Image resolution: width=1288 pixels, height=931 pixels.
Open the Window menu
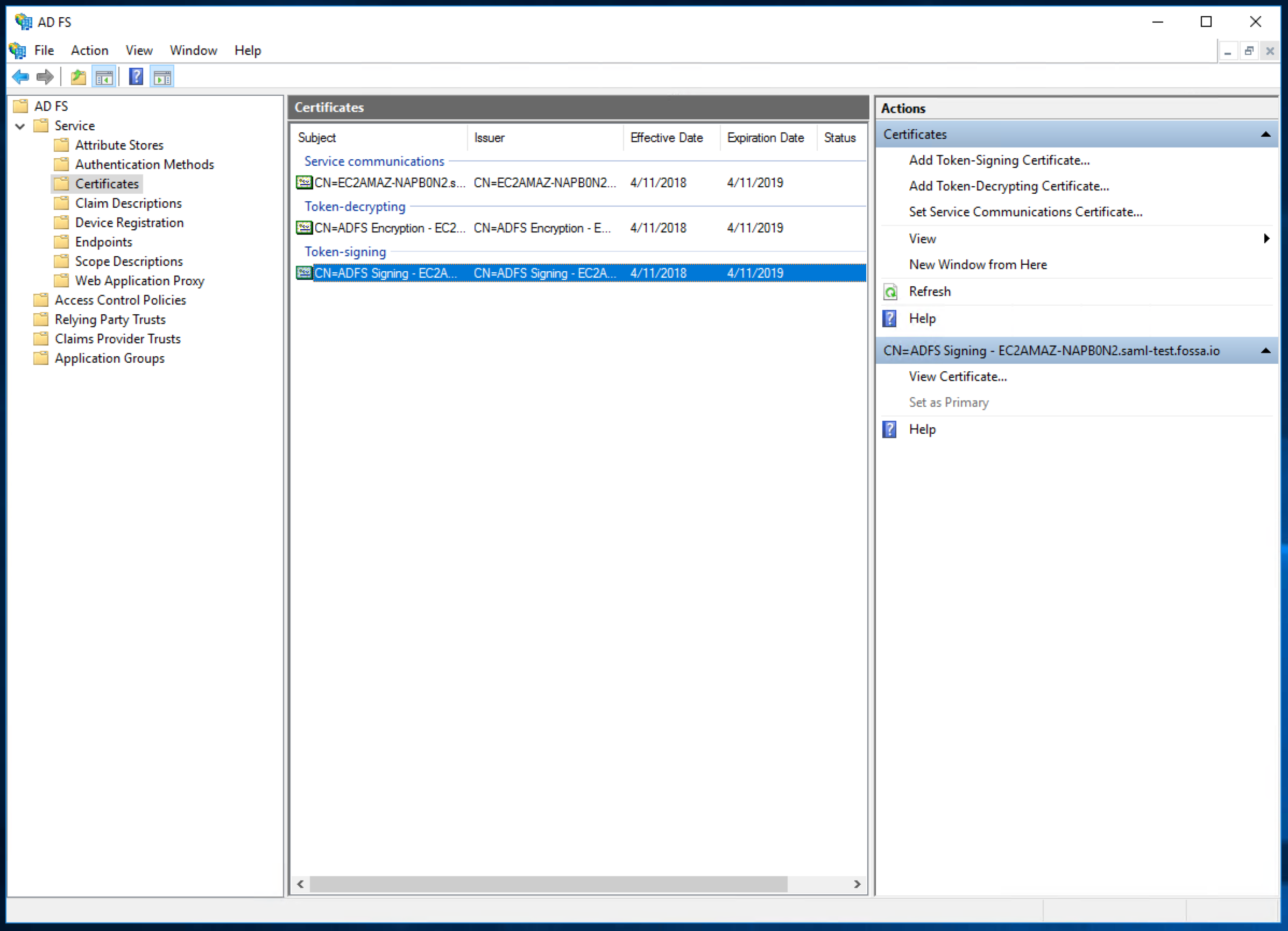(193, 51)
